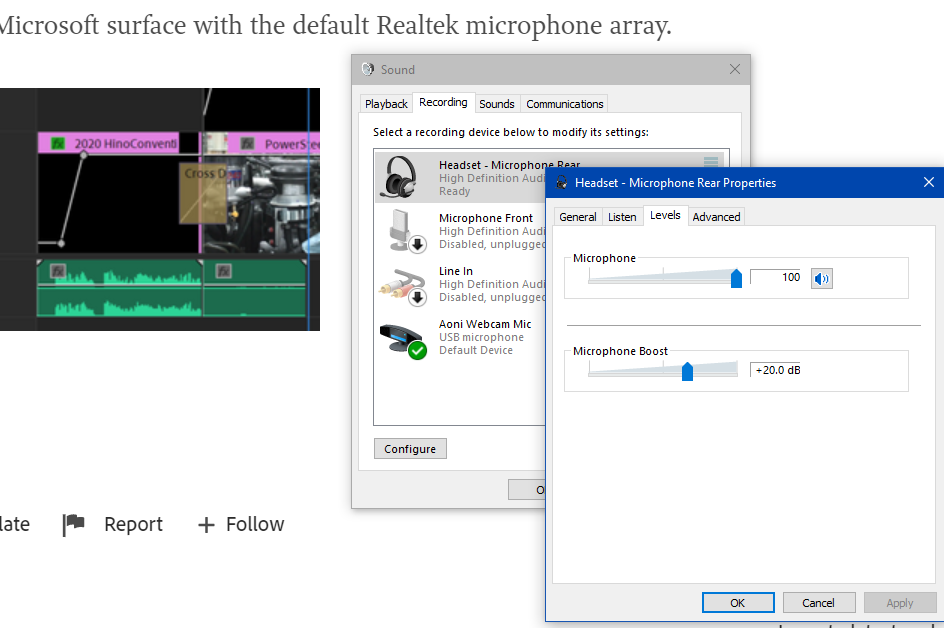Screen dimensions: 944x628
Task: Open the Listen tab
Action: pos(622,216)
